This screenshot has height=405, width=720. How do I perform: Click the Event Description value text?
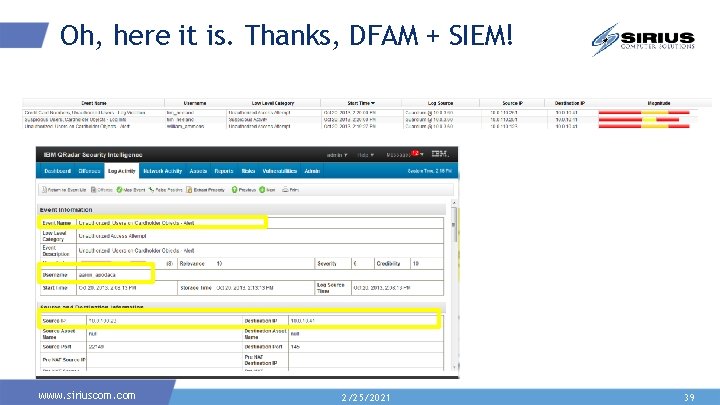click(x=136, y=251)
